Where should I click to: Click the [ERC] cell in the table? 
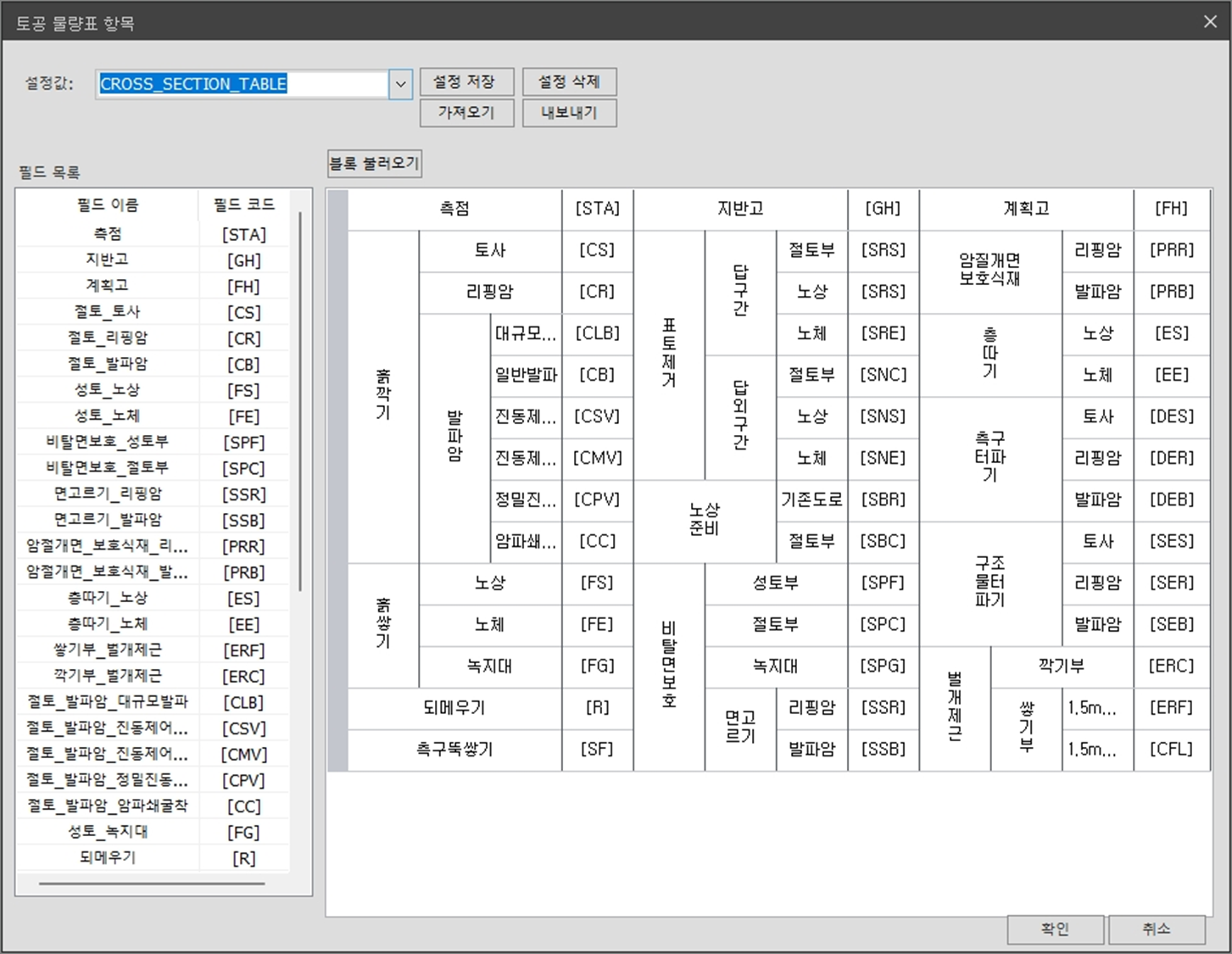tap(1172, 667)
